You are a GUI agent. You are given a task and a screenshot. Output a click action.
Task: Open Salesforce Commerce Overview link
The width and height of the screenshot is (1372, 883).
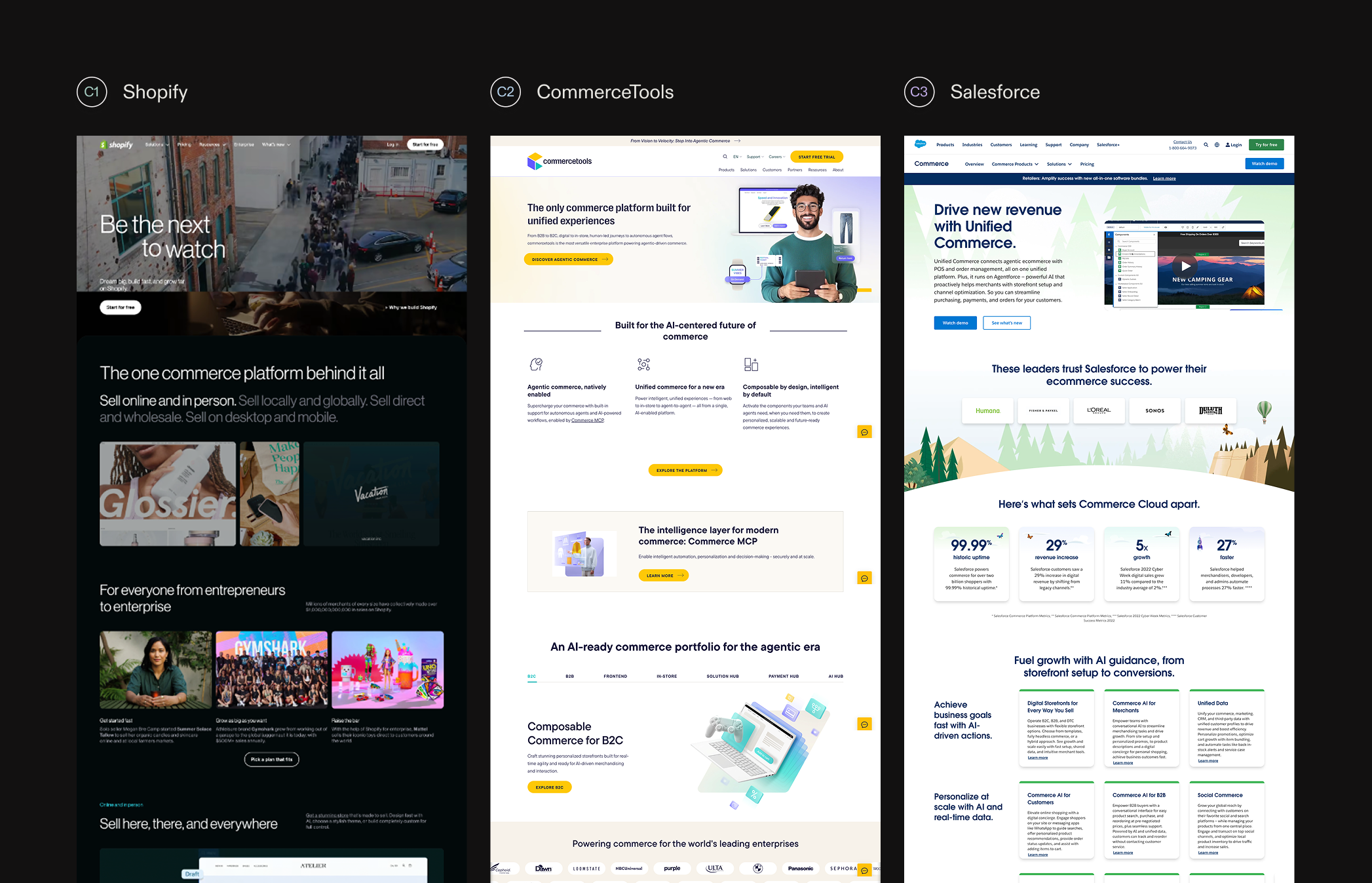click(x=974, y=164)
